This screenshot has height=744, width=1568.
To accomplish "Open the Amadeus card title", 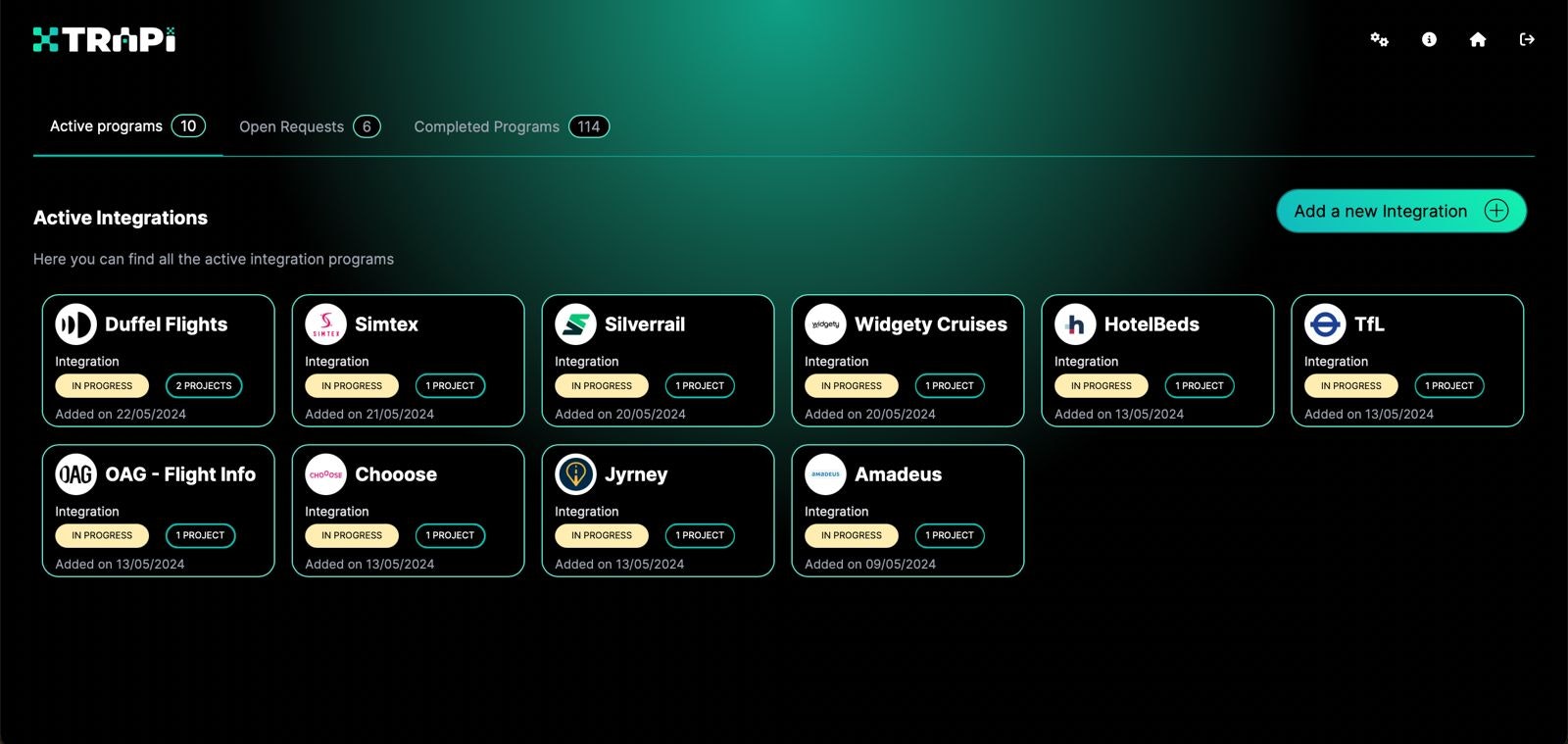I will point(898,474).
